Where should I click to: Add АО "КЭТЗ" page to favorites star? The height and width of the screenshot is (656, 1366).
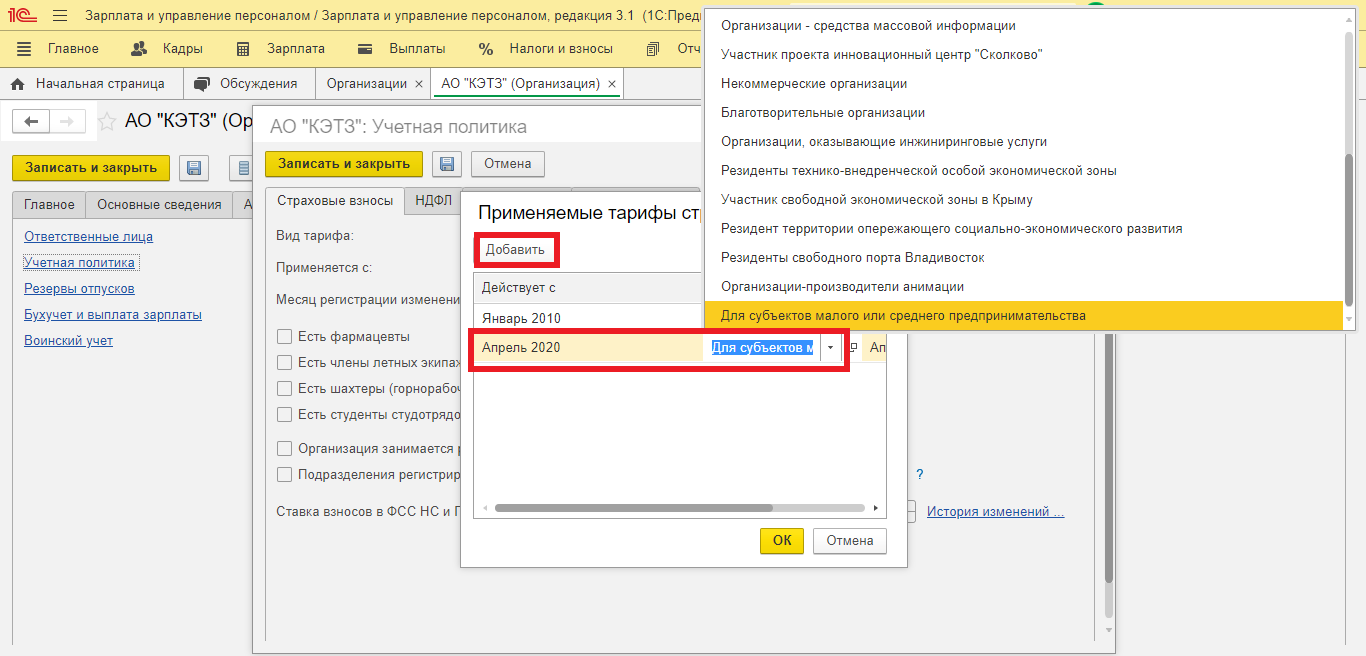point(106,122)
